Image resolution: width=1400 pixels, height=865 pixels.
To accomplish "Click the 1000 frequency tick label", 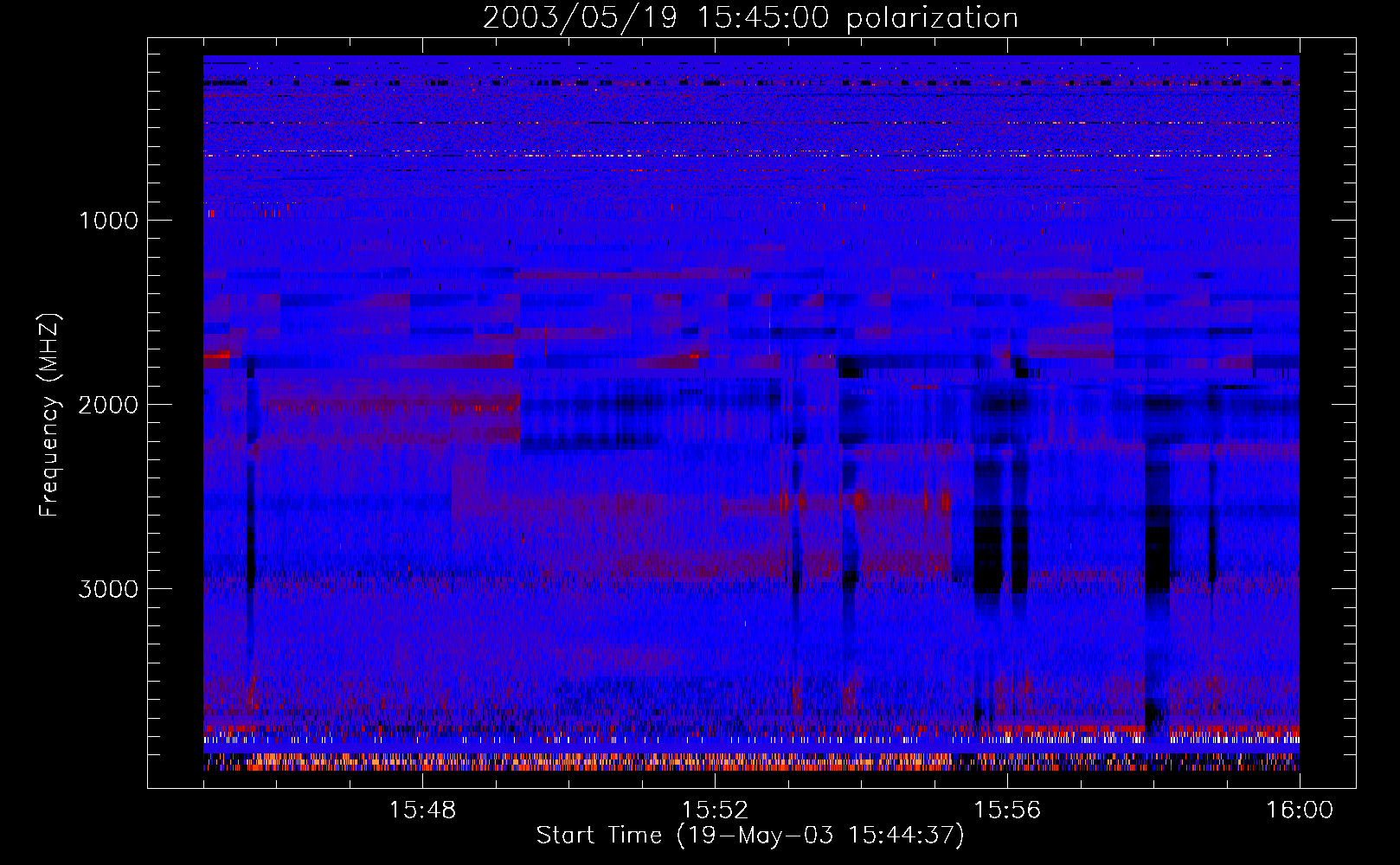I will [x=109, y=221].
